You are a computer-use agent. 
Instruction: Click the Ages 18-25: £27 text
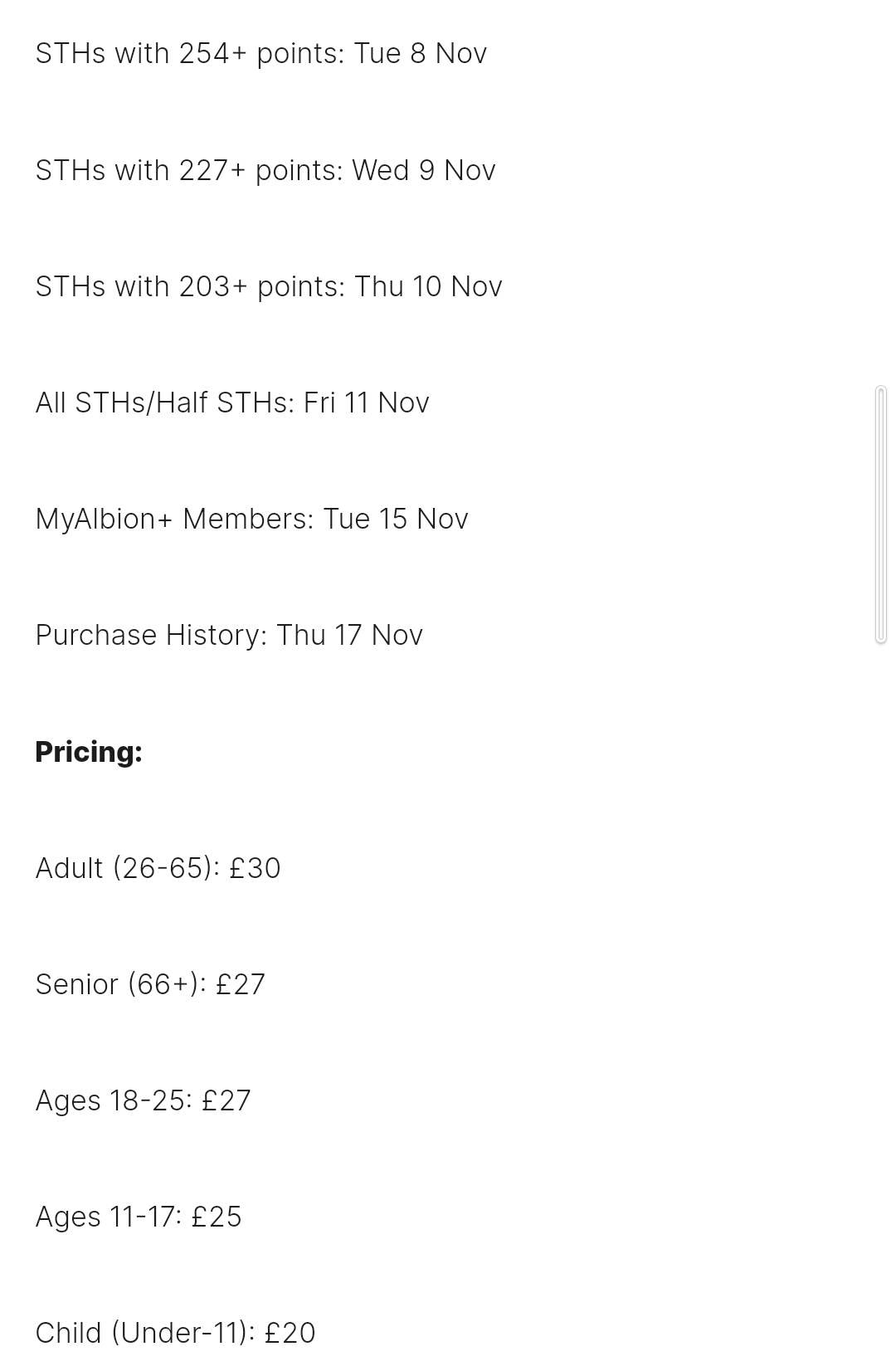143,1100
